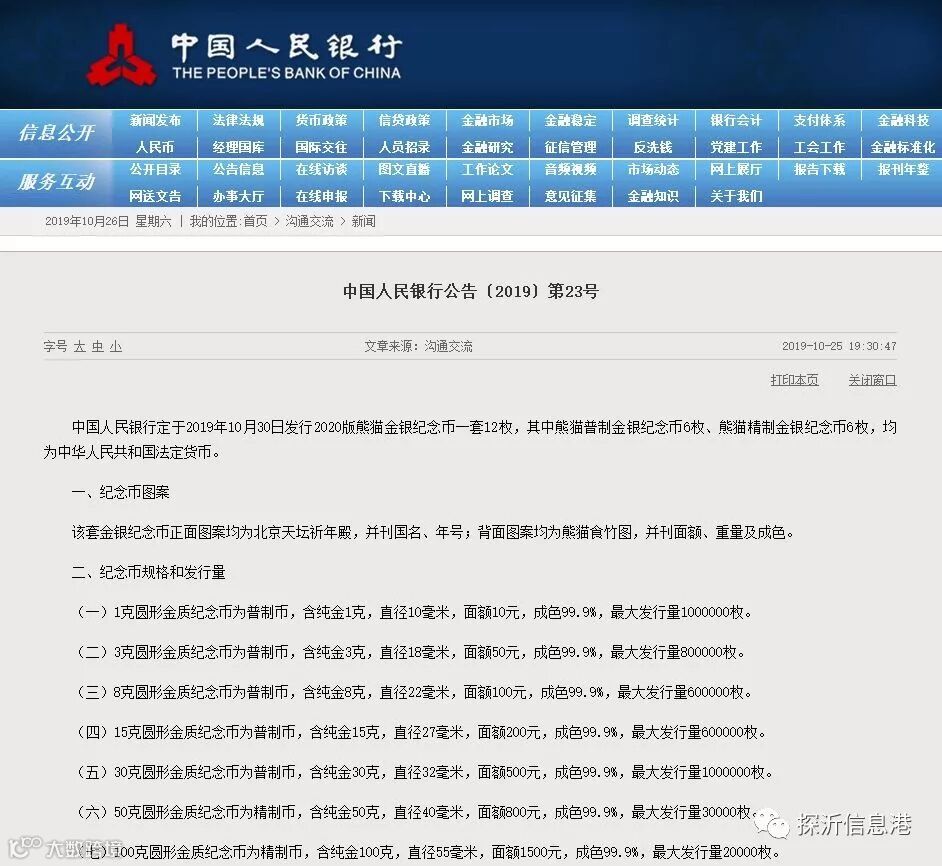Visit 网上调查 page
This screenshot has height=866, width=942.
(x=487, y=196)
